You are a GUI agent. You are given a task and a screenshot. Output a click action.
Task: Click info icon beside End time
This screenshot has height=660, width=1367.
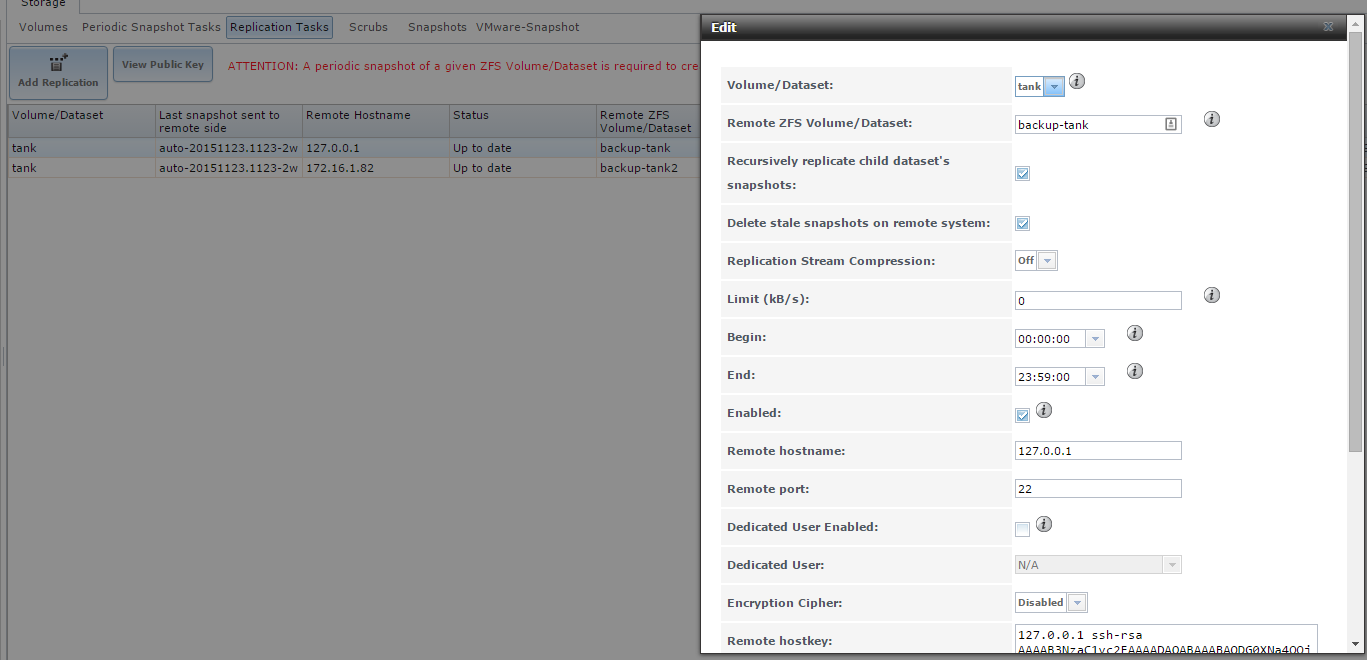(1135, 372)
